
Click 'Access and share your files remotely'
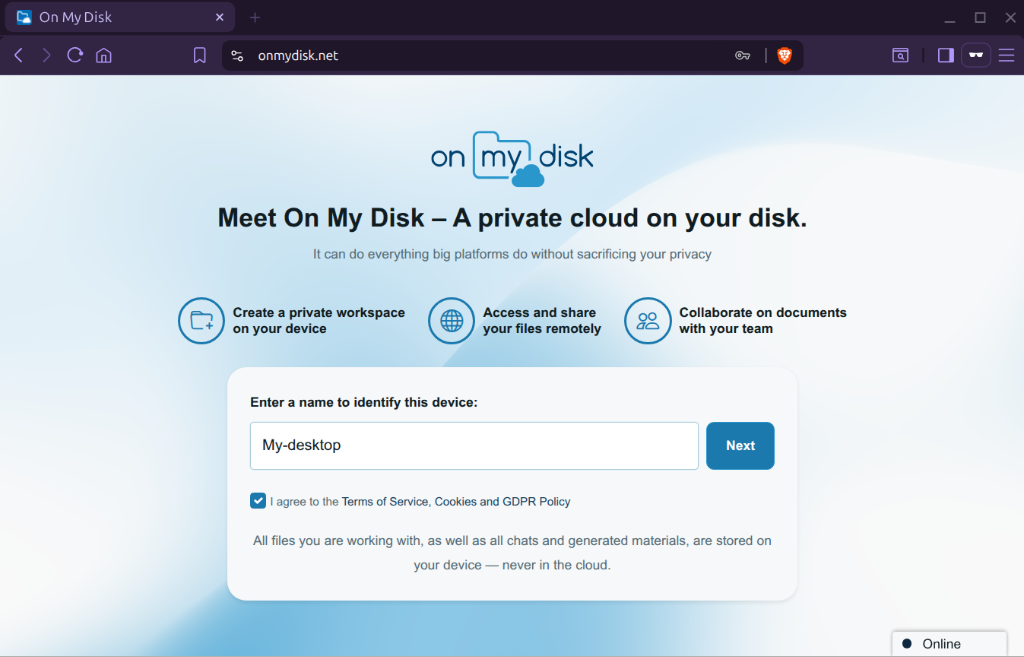[541, 321]
